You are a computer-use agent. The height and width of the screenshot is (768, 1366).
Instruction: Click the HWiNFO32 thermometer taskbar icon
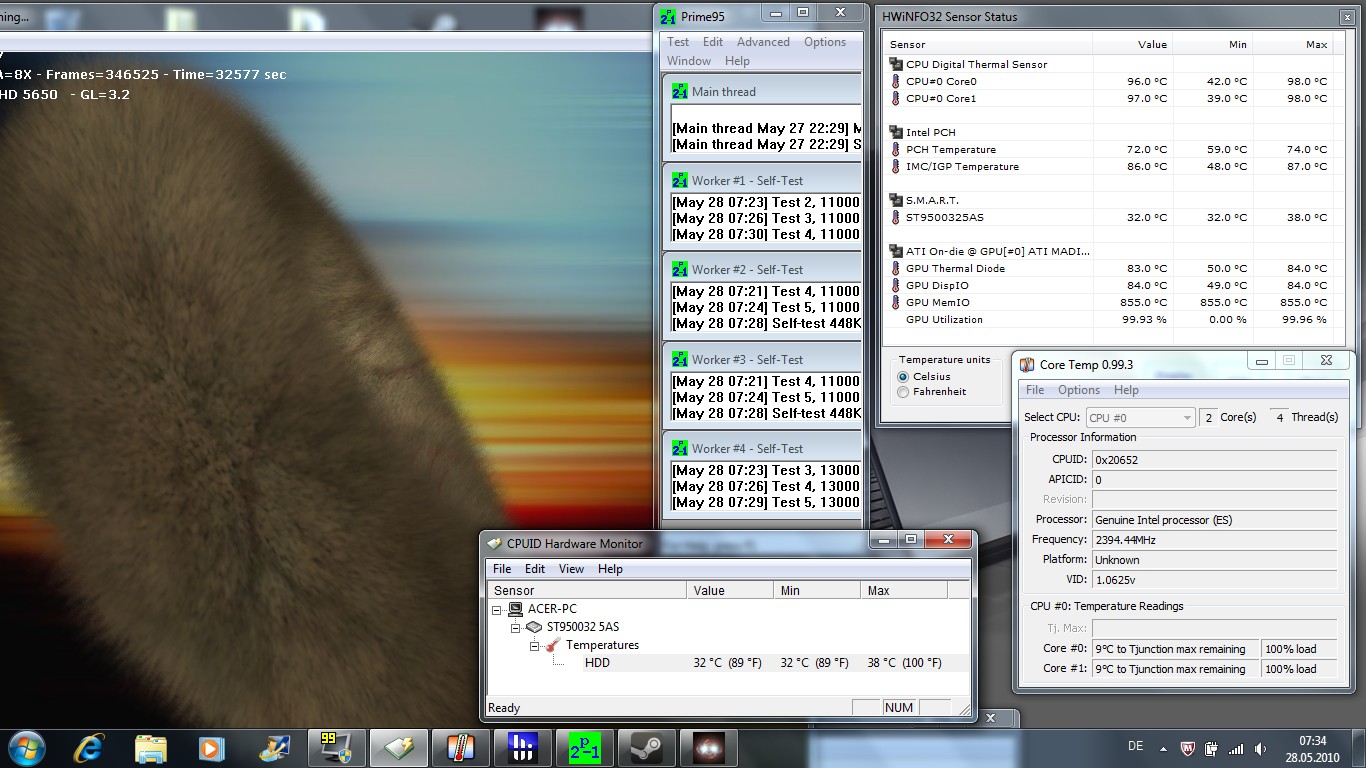[460, 748]
